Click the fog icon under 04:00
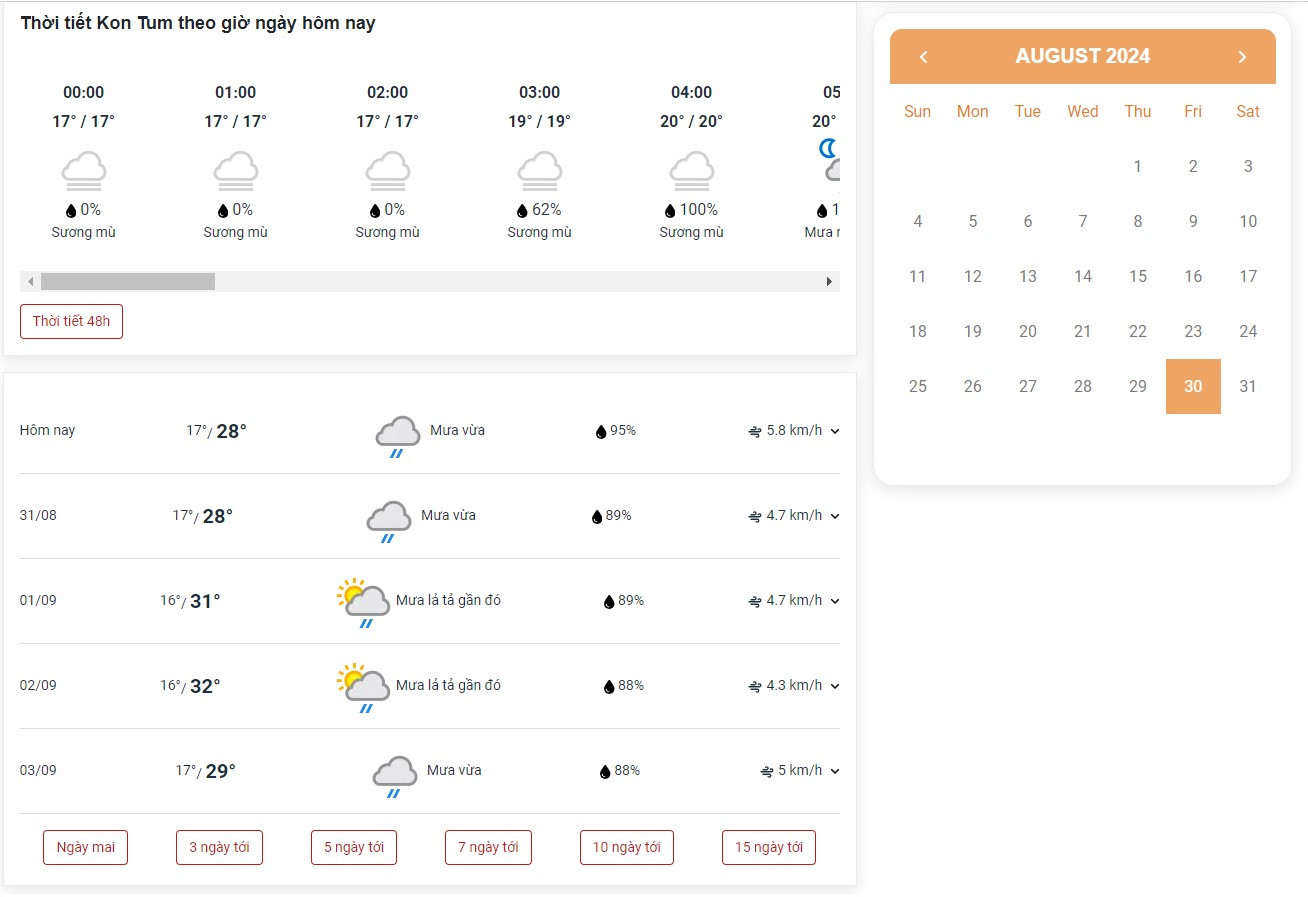The image size is (1308, 897). tap(692, 170)
